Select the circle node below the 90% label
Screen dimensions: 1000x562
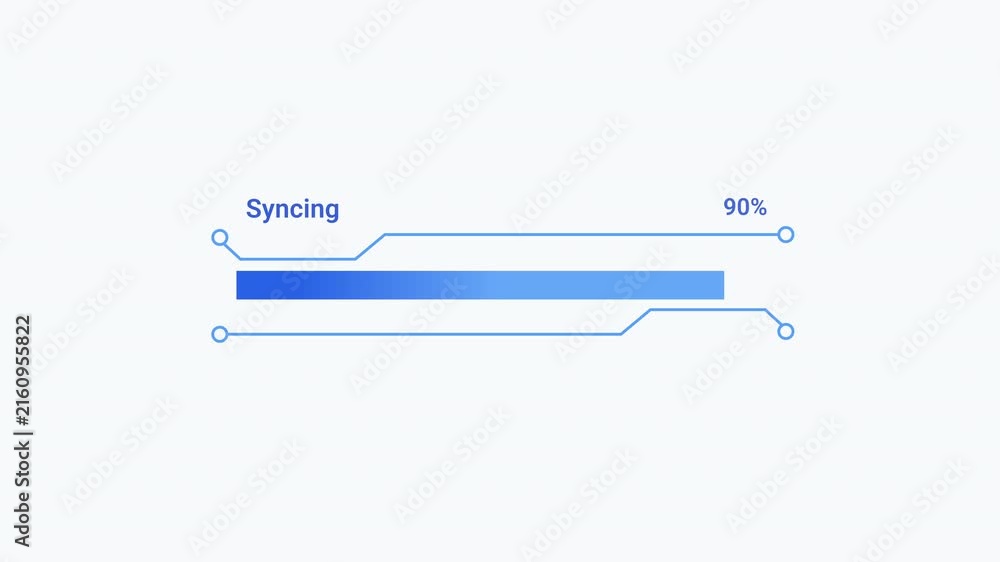(786, 235)
